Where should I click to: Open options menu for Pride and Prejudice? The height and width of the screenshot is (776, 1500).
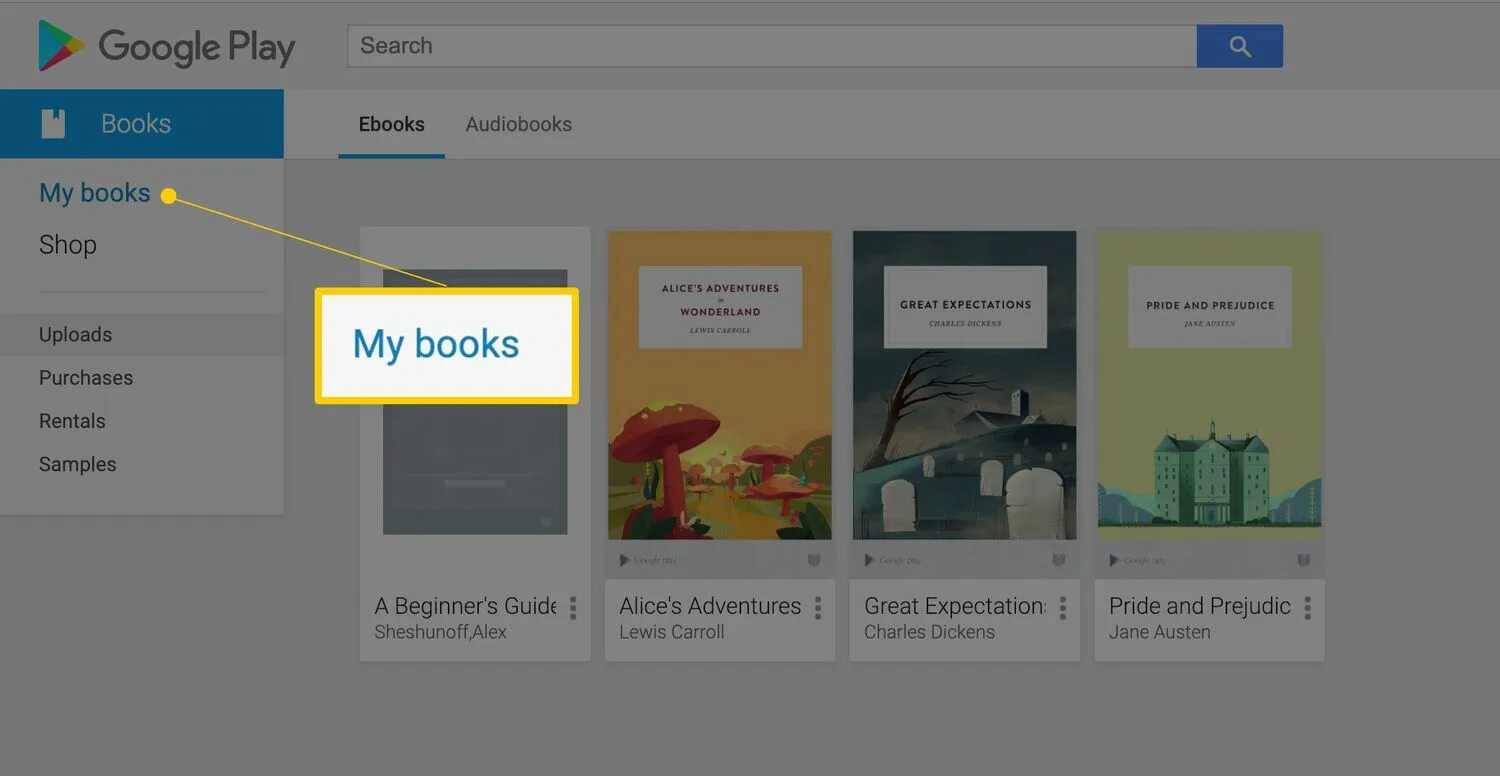click(1307, 607)
